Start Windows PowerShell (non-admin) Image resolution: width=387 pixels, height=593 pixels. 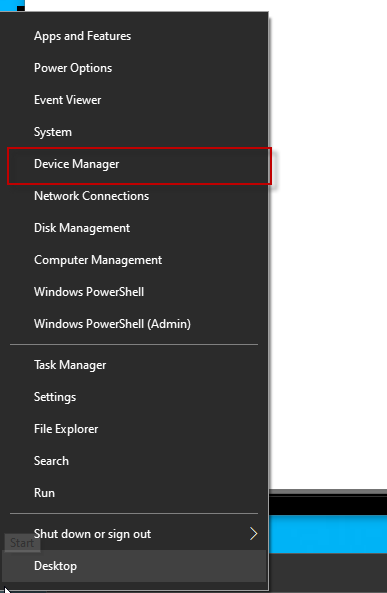pos(134,292)
